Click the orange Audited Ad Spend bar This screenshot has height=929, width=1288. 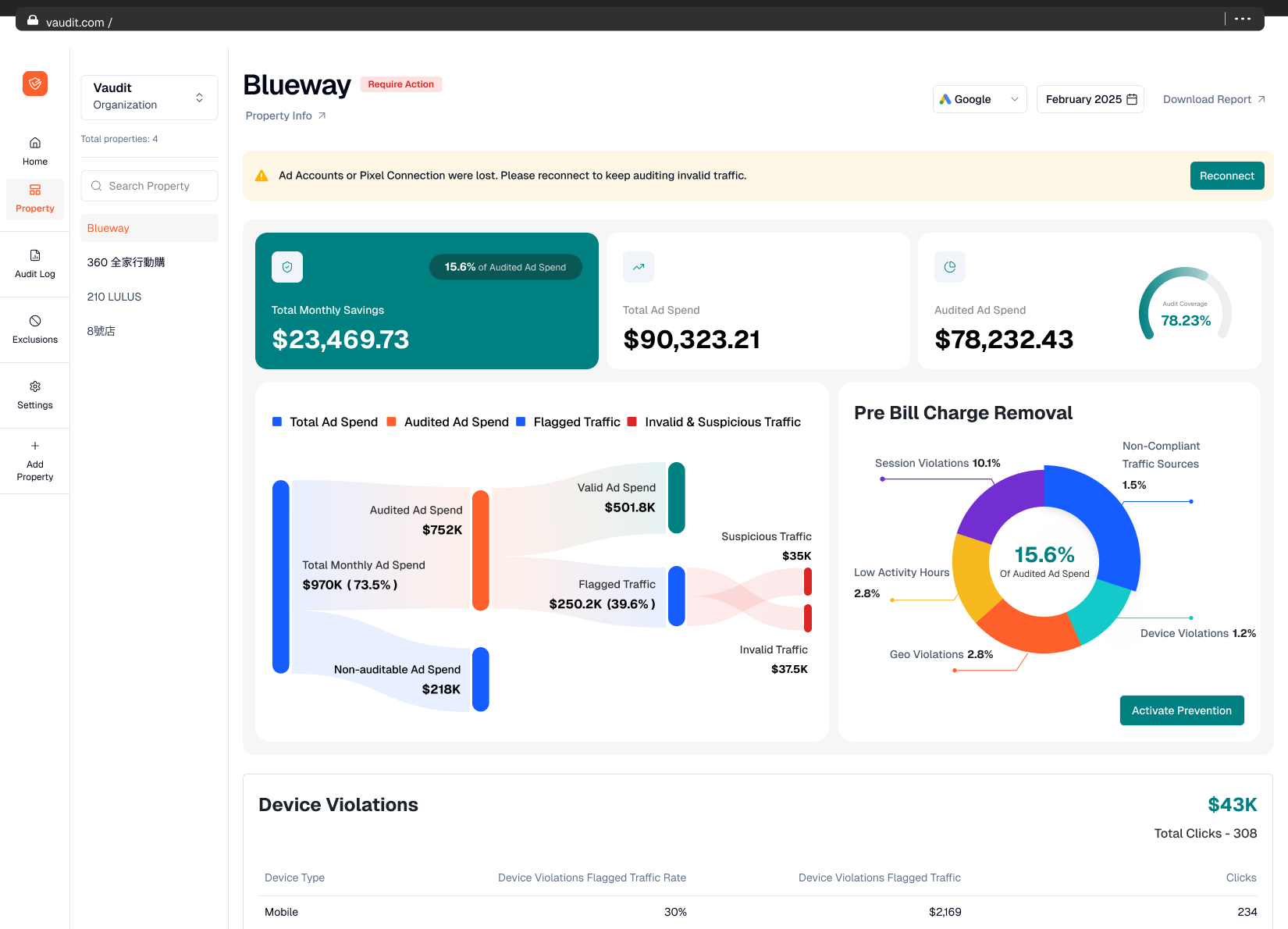(481, 550)
